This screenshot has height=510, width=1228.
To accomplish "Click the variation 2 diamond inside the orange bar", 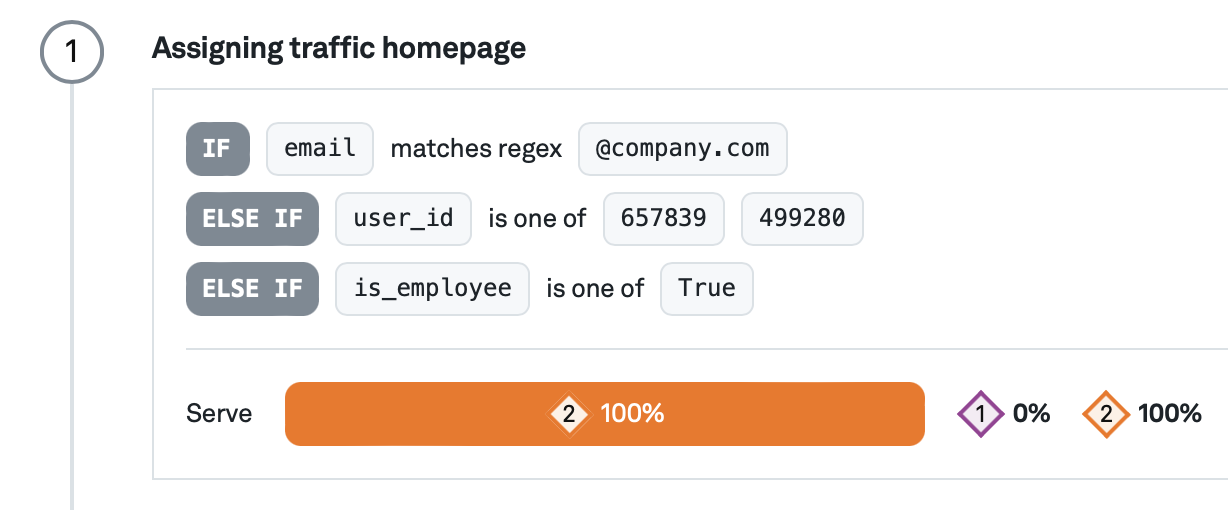I will tap(569, 414).
